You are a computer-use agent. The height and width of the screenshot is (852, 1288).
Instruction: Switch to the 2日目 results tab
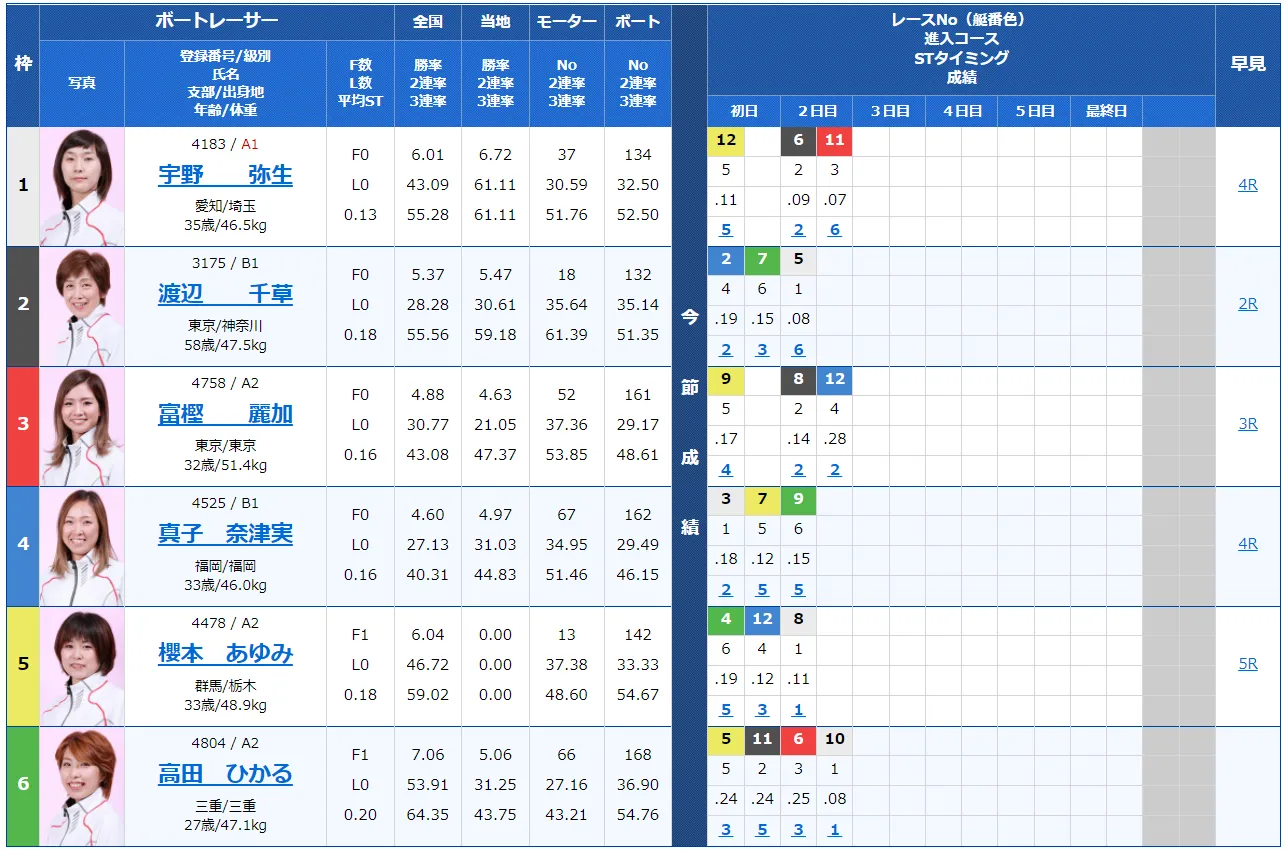click(x=817, y=111)
